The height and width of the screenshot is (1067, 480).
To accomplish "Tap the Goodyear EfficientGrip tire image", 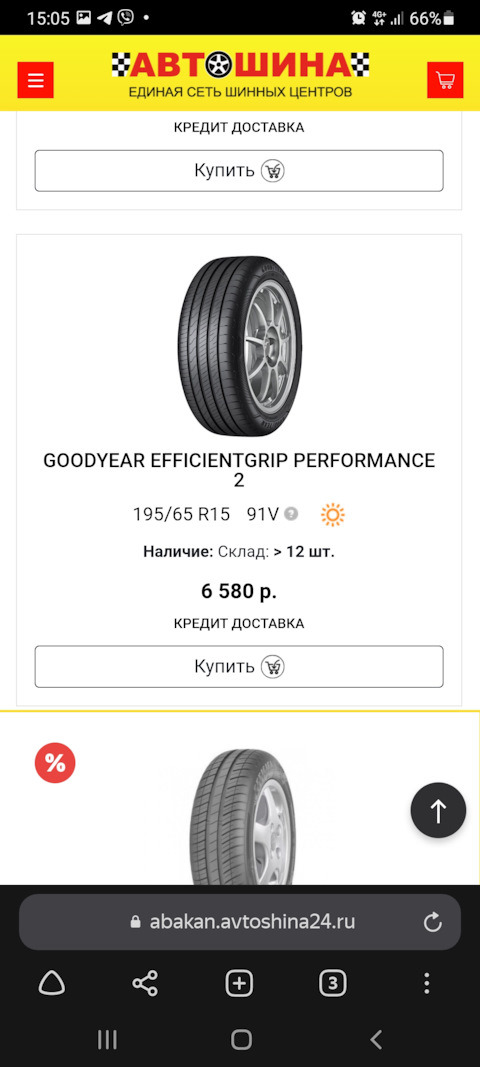I will click(239, 347).
